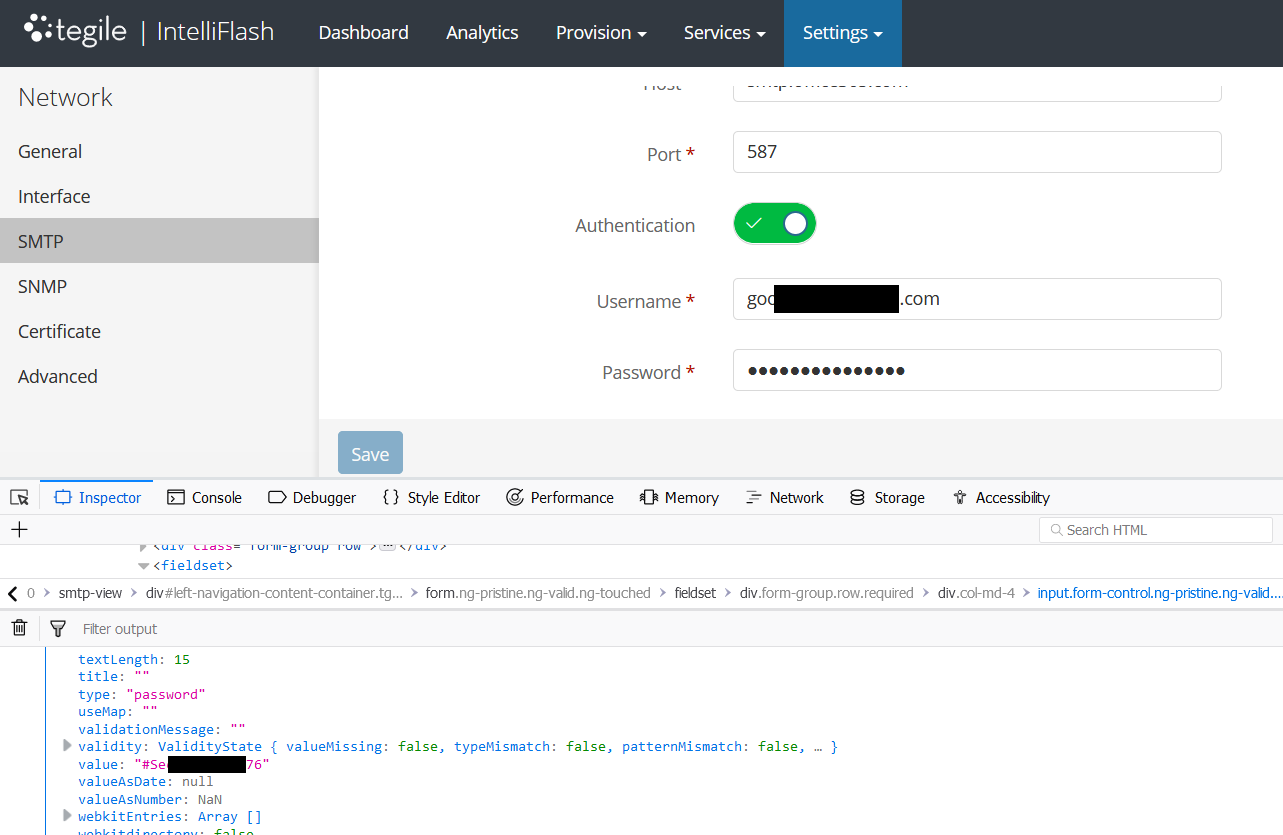Switch to the Style Editor tab

pos(431,497)
